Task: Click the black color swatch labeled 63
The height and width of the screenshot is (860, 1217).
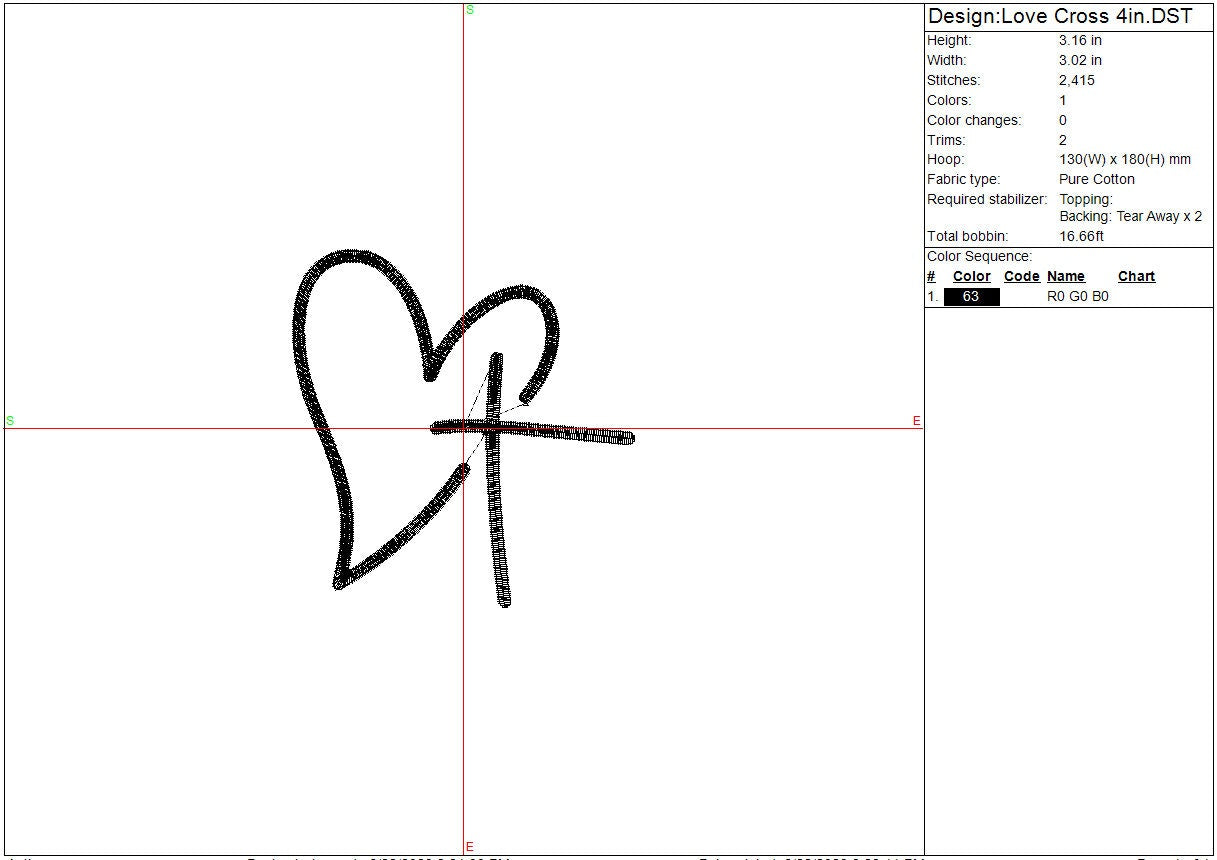Action: (971, 297)
